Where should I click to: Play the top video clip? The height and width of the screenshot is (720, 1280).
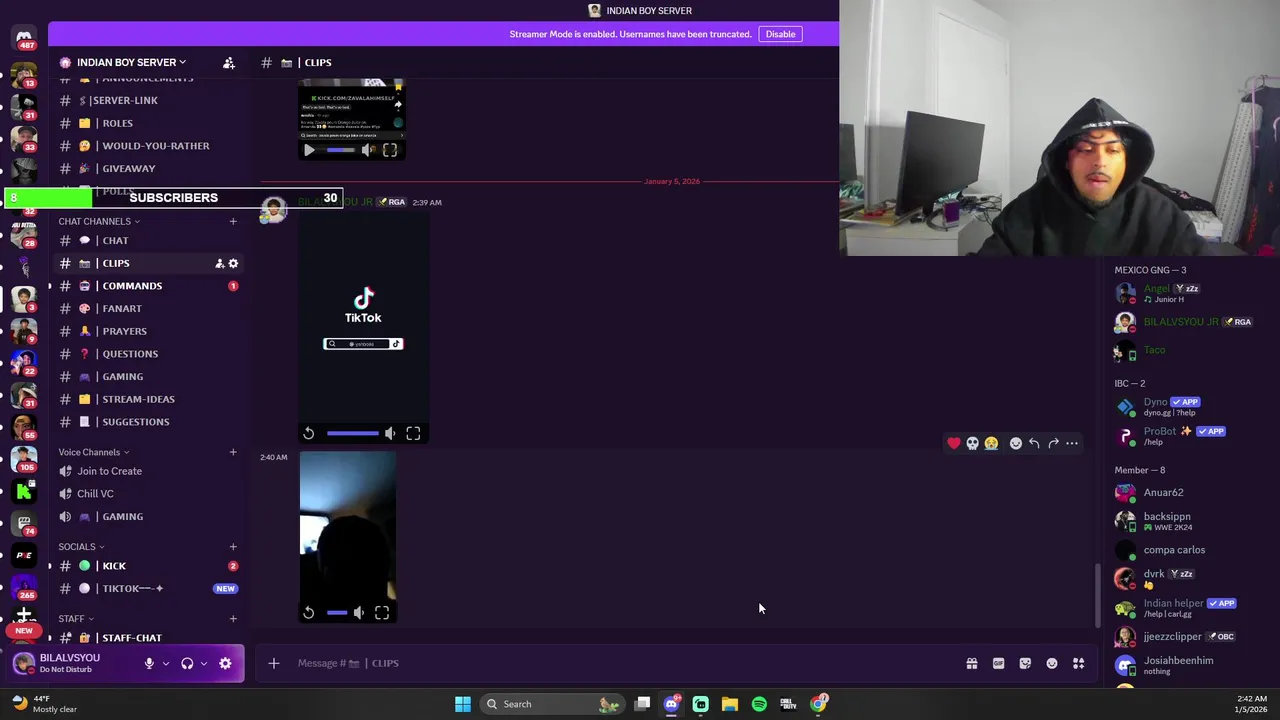coord(309,150)
